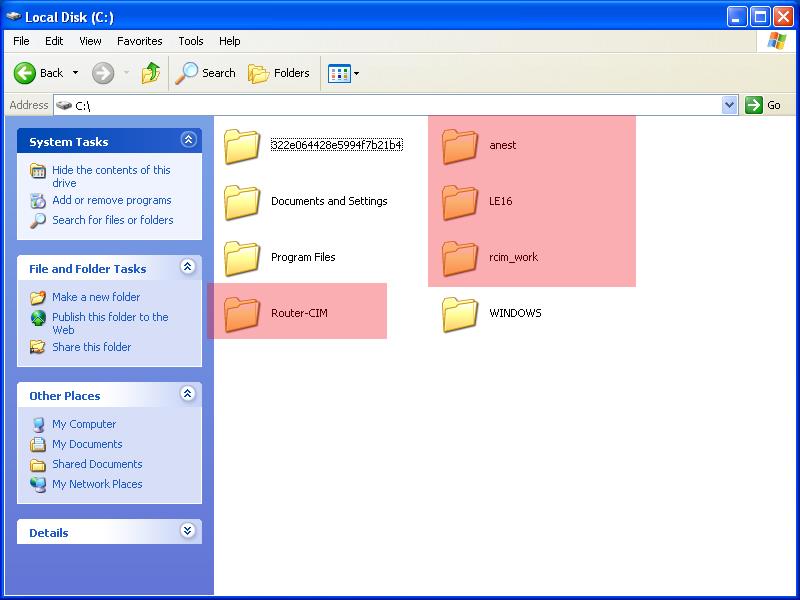This screenshot has height=600, width=800.
Task: Open My Computer from Other Places
Action: click(84, 424)
